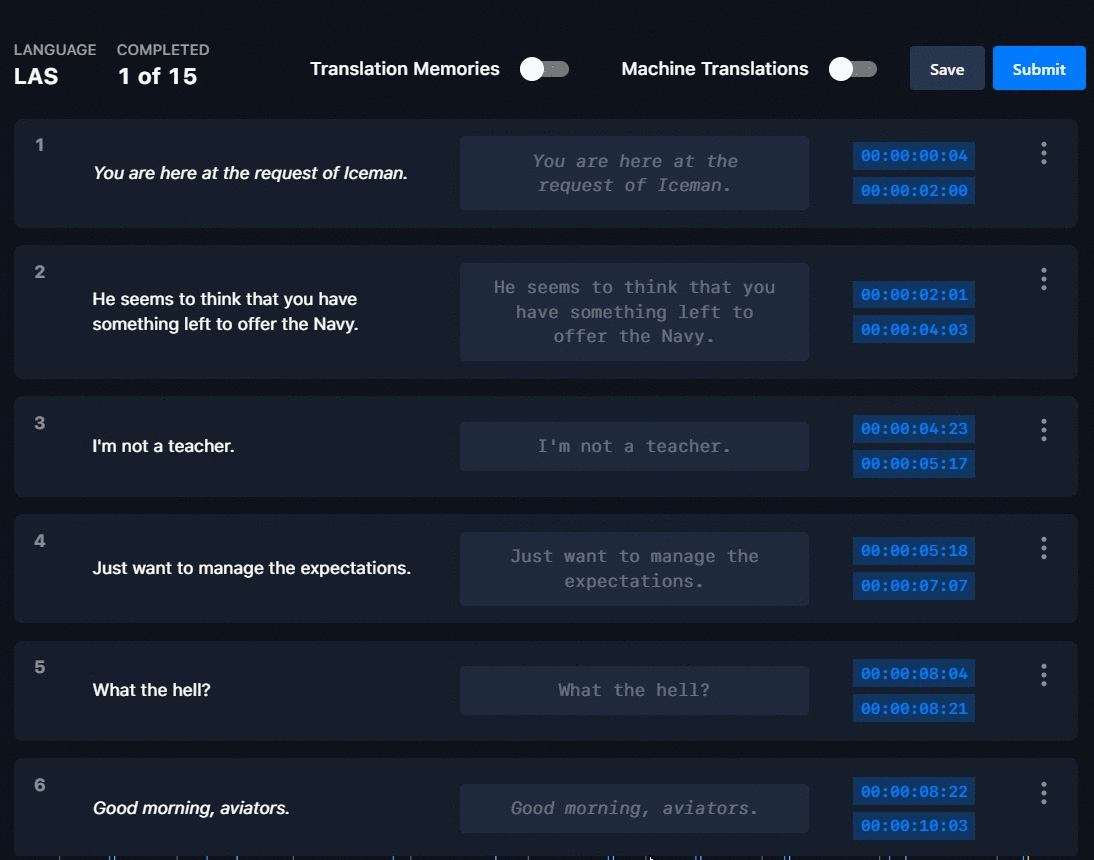Select end timecode 00:00:04:03
The width and height of the screenshot is (1094, 860).
913,329
